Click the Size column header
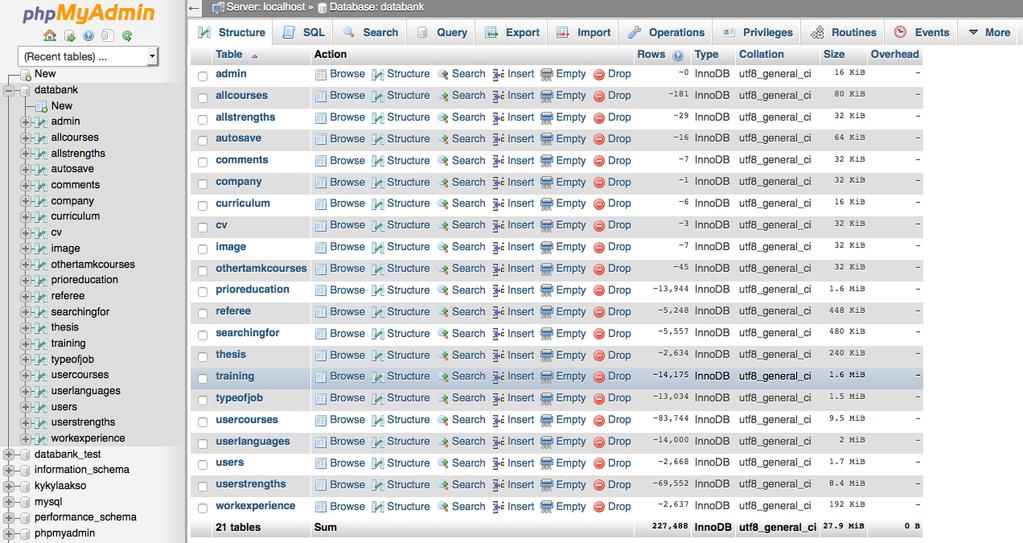Screen dimensions: 1023x543 coord(834,55)
